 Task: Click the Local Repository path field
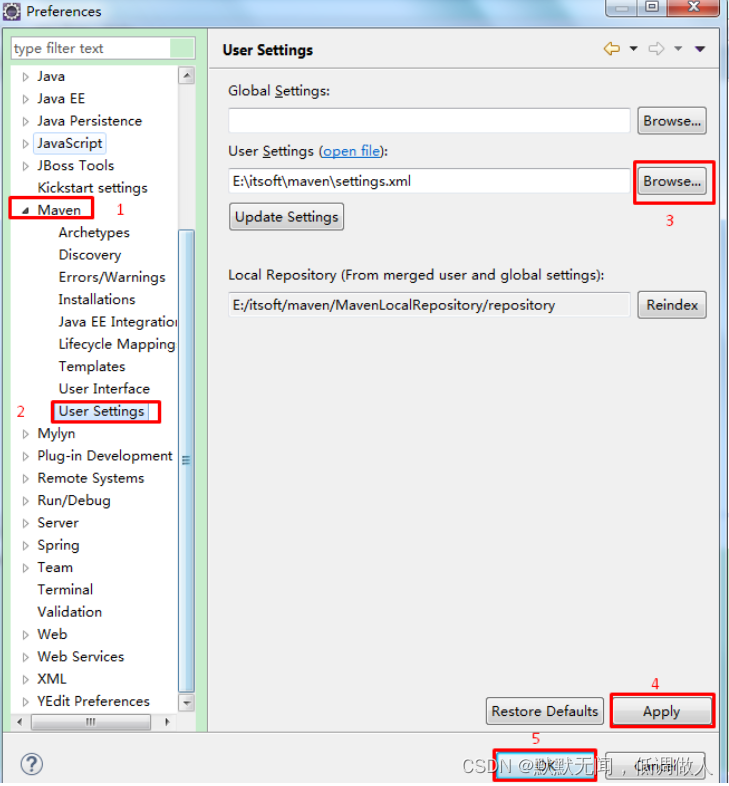[429, 305]
